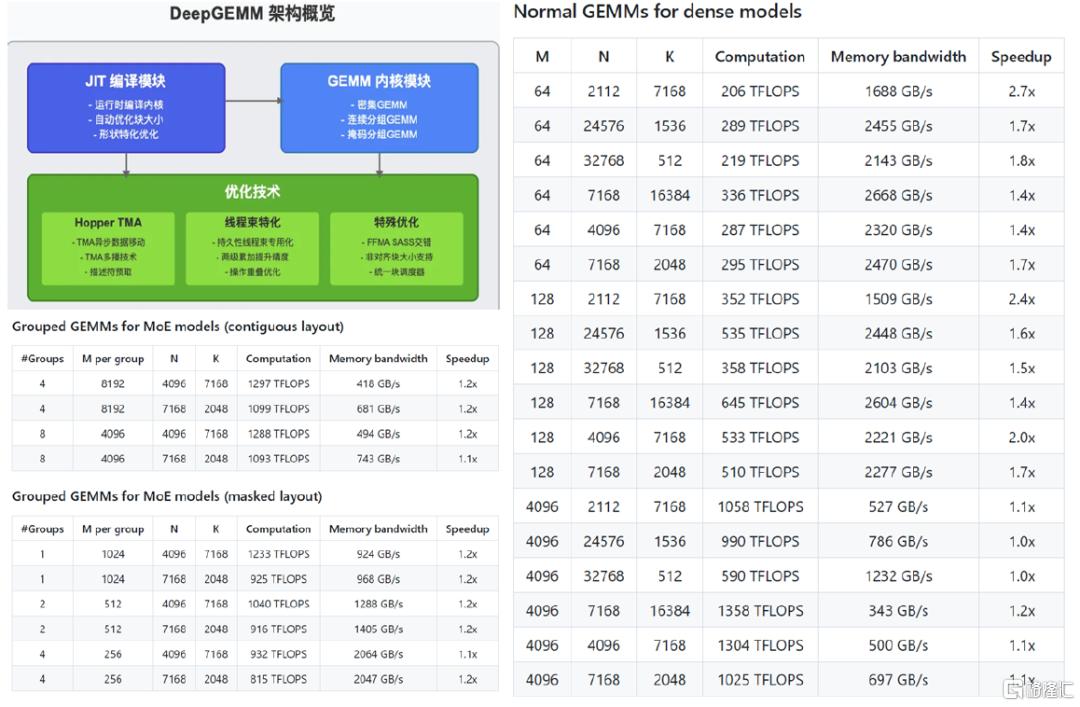Click the M per group header in the masked layout table
This screenshot has height=707, width=1080.
click(x=113, y=529)
